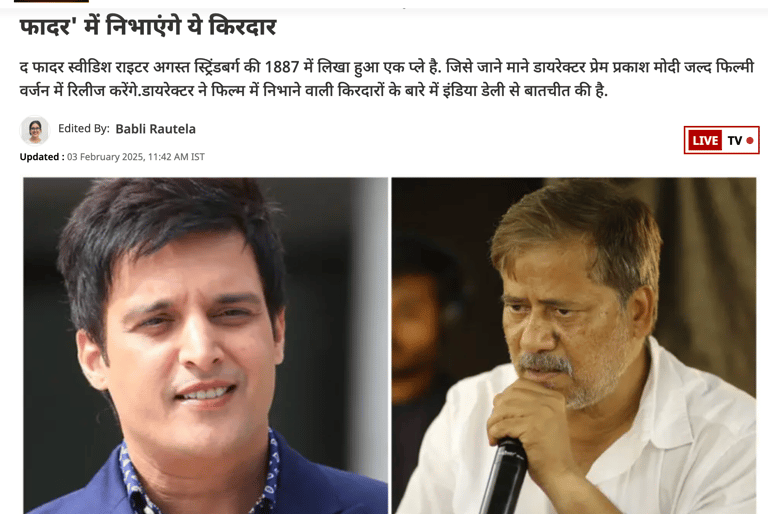The width and height of the screenshot is (768, 514).
Task: Open the Live TV button
Action: point(721,140)
